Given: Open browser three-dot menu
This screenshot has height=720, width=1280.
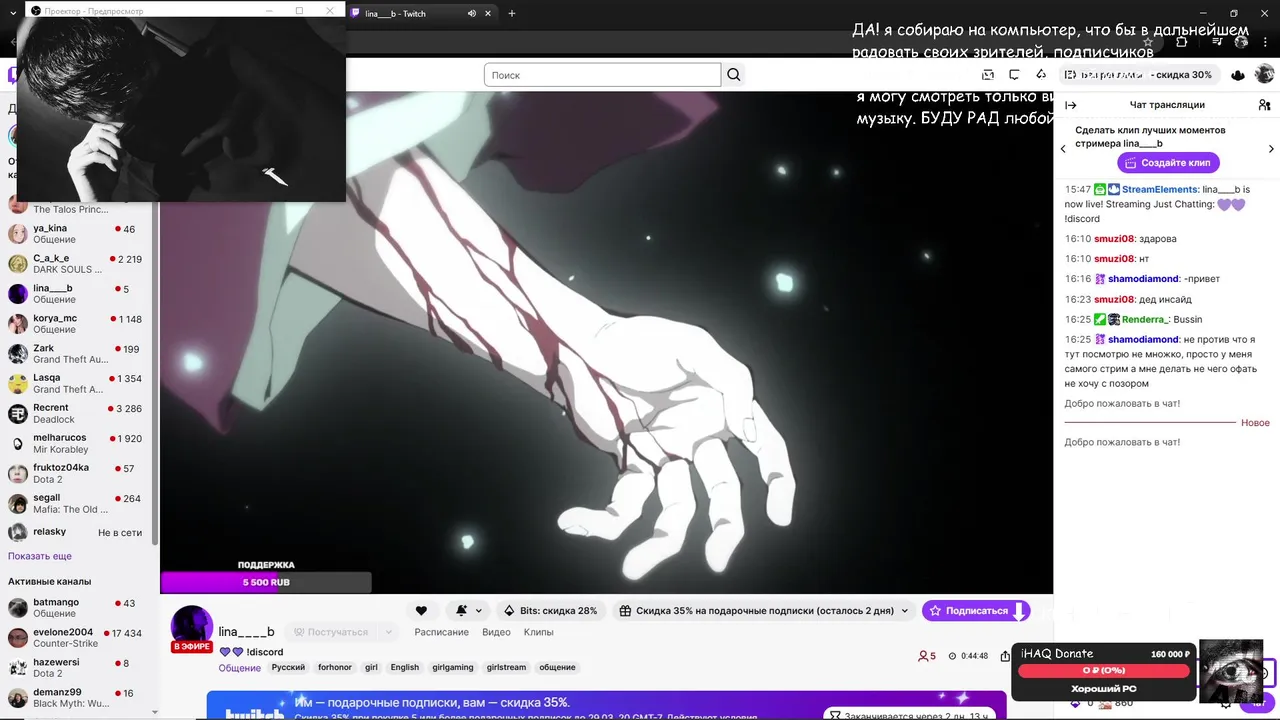Looking at the screenshot, I should click(x=1265, y=42).
